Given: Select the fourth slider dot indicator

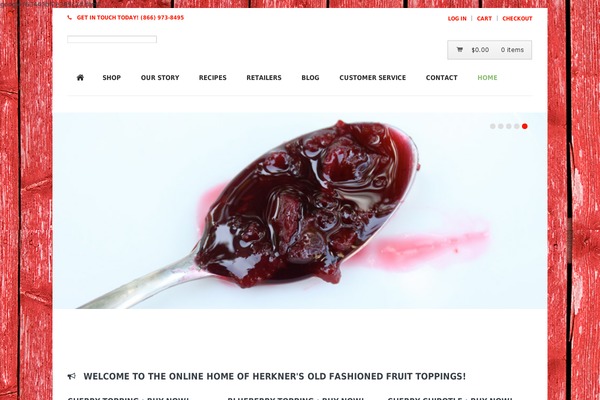Looking at the screenshot, I should pyautogui.click(x=517, y=126).
